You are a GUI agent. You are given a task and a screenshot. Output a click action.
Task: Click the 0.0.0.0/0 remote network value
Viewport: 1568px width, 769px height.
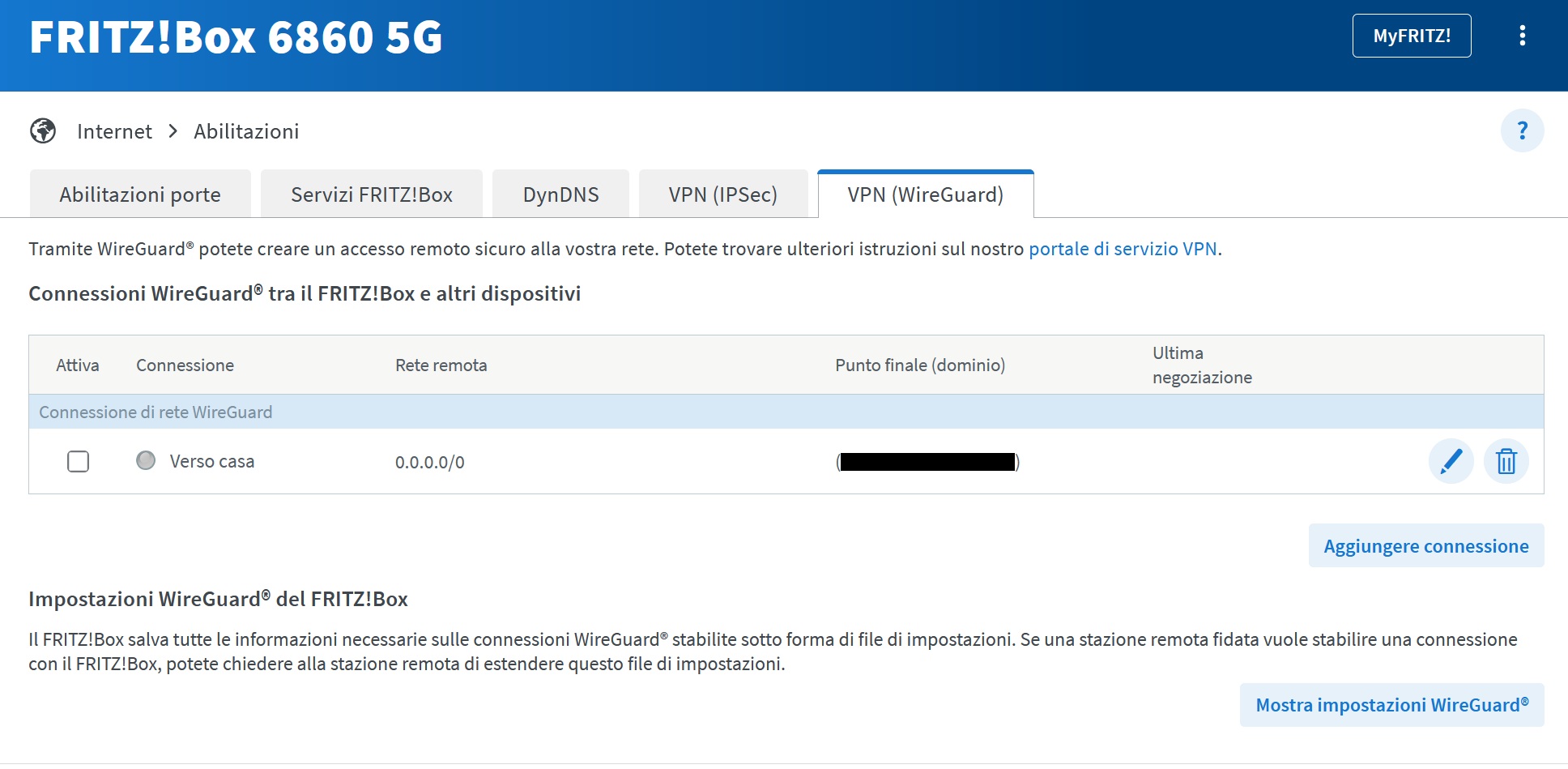click(430, 462)
